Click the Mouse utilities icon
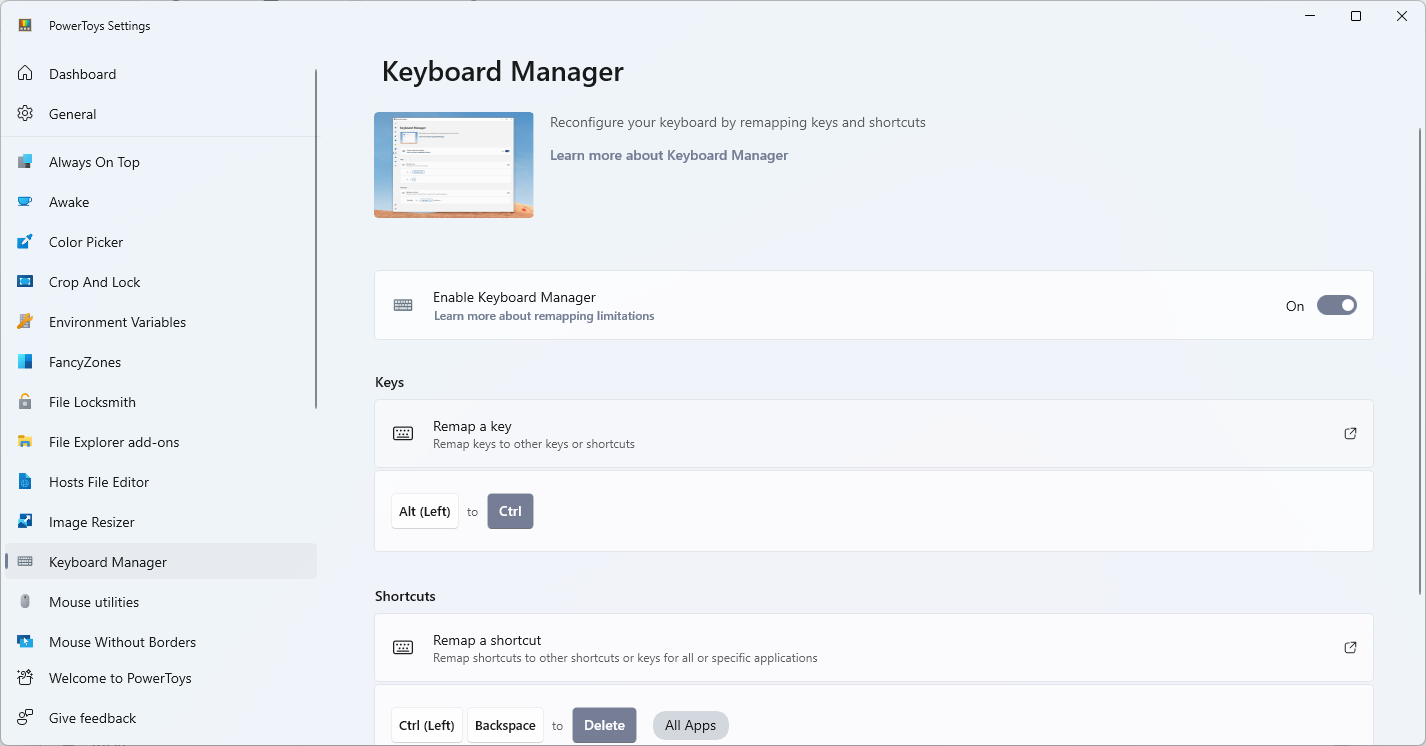The image size is (1426, 746). (25, 602)
